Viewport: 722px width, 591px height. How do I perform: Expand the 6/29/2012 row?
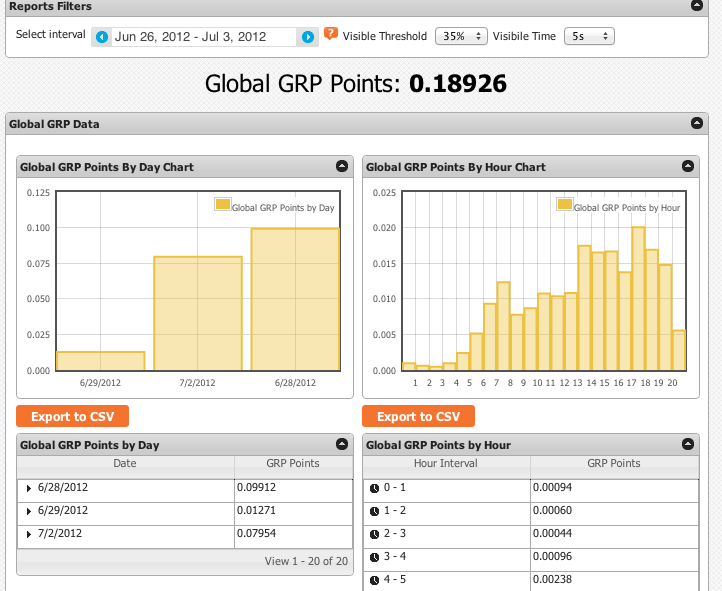pyautogui.click(x=29, y=512)
